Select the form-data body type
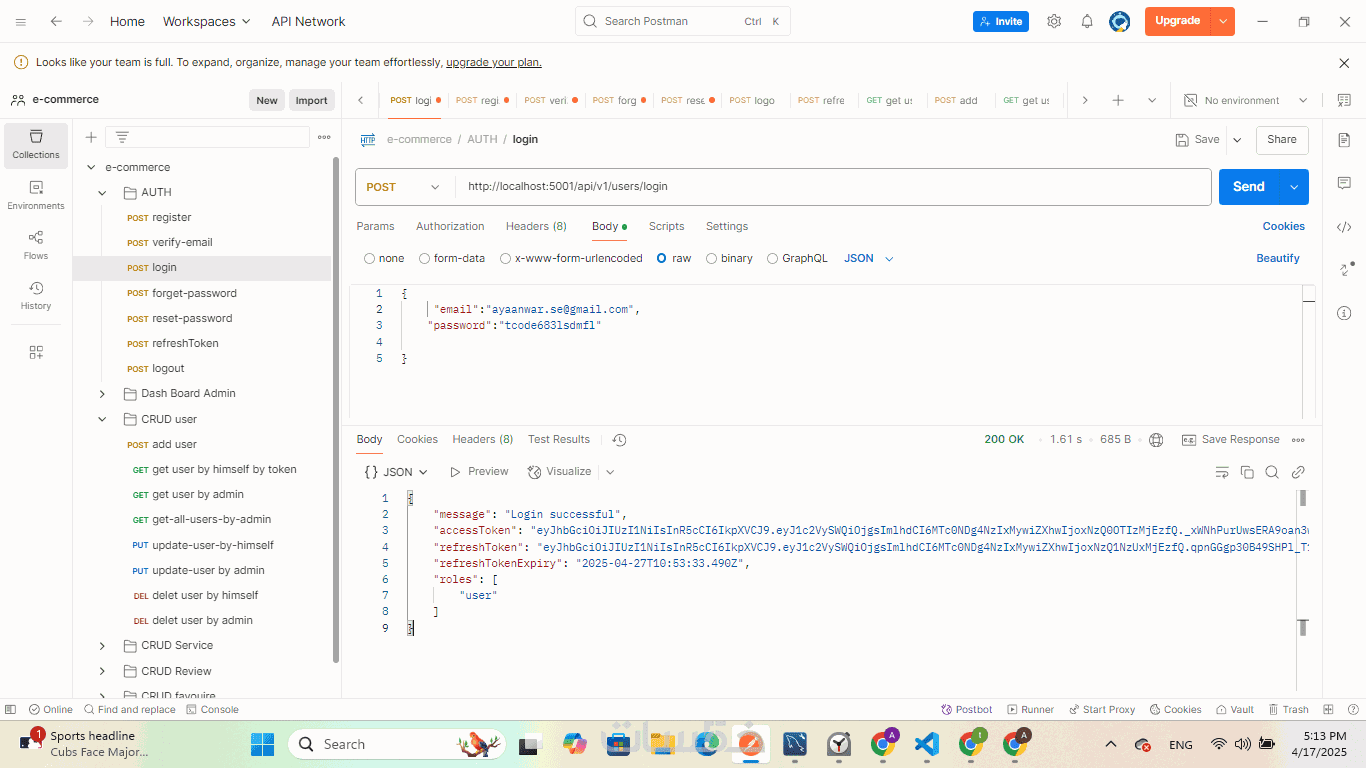The height and width of the screenshot is (768, 1366). click(452, 258)
